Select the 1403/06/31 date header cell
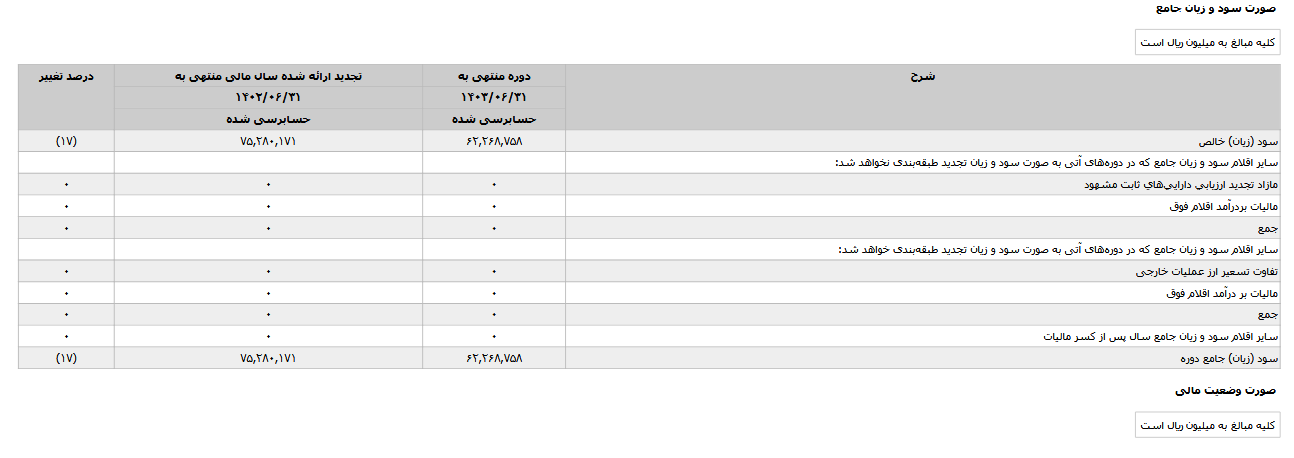Viewport: 1294px width, 458px height. tap(494, 97)
